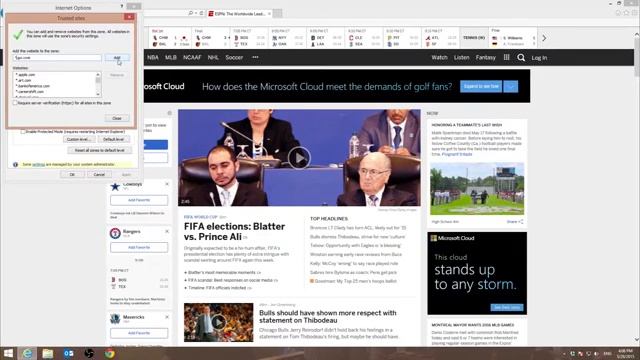Close the Trusted sites dialog with X
This screenshot has width=640, height=360.
point(129,17)
